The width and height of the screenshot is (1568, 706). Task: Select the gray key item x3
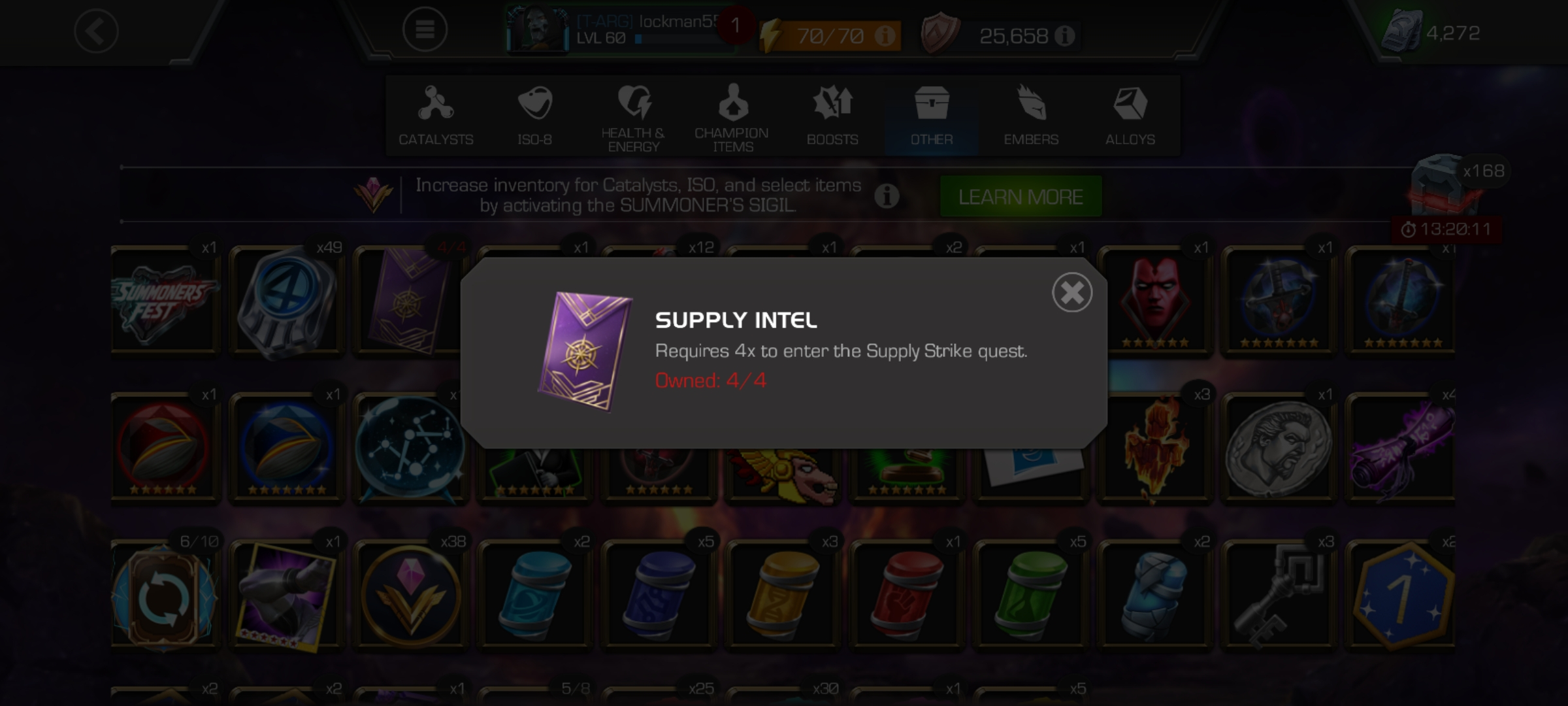[1278, 595]
